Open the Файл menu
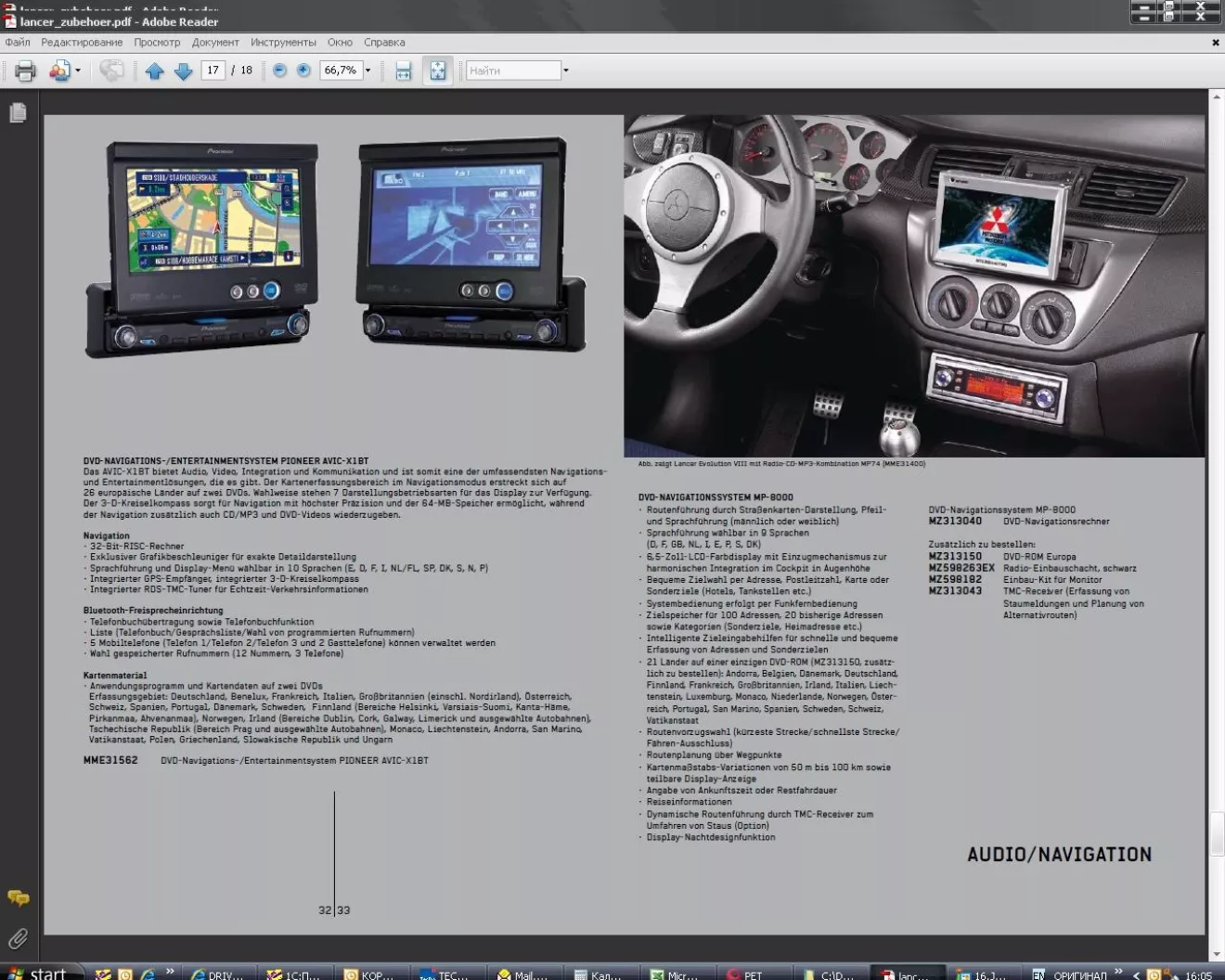The image size is (1225, 980). click(18, 43)
